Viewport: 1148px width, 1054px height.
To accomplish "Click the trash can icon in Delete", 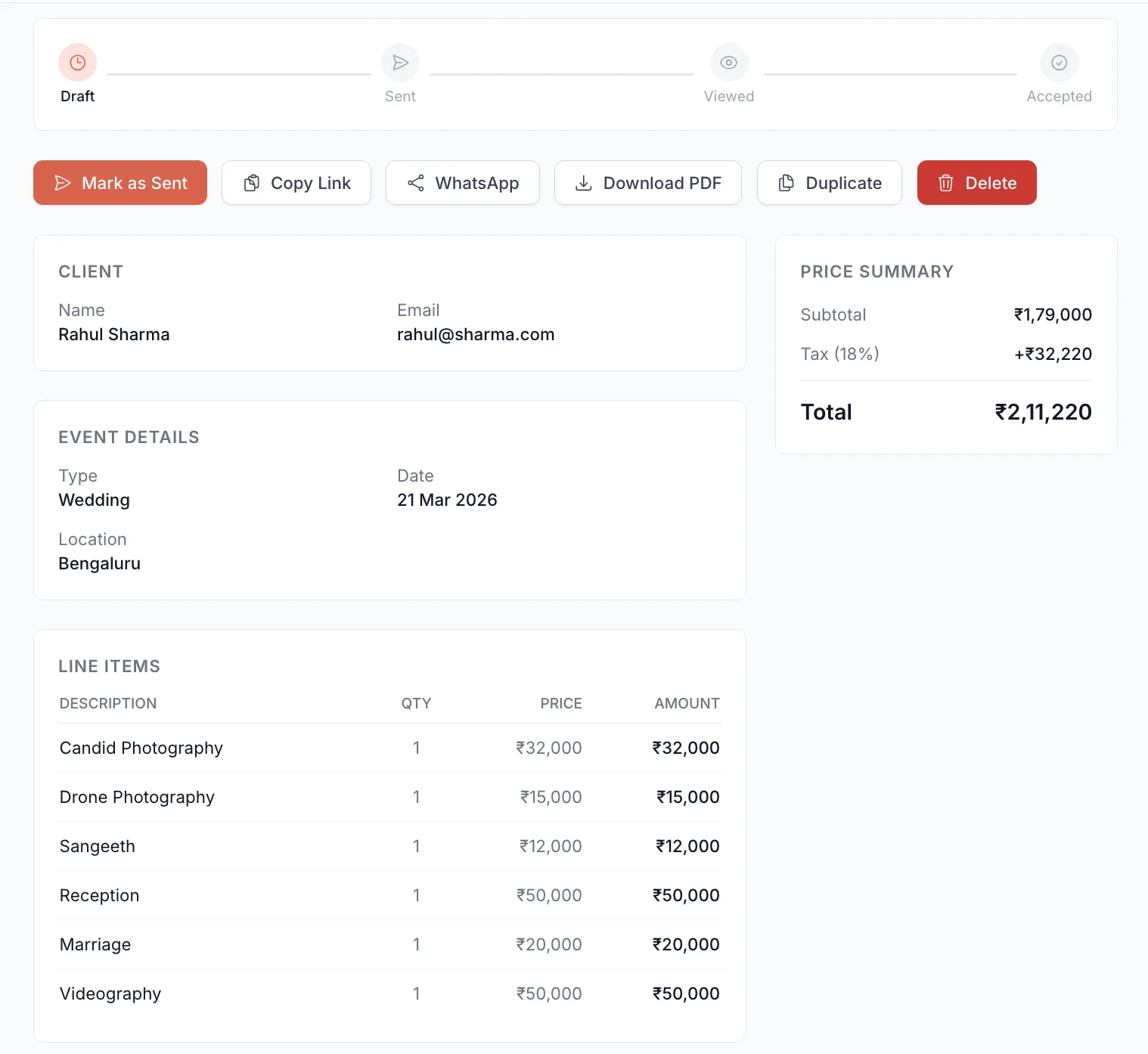I will (945, 183).
